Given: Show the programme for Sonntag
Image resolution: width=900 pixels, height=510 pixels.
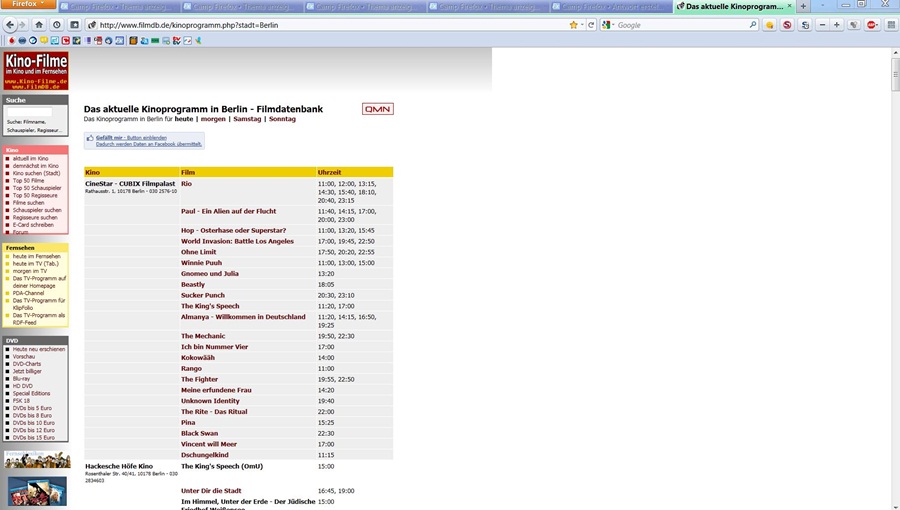Looking at the screenshot, I should [282, 119].
